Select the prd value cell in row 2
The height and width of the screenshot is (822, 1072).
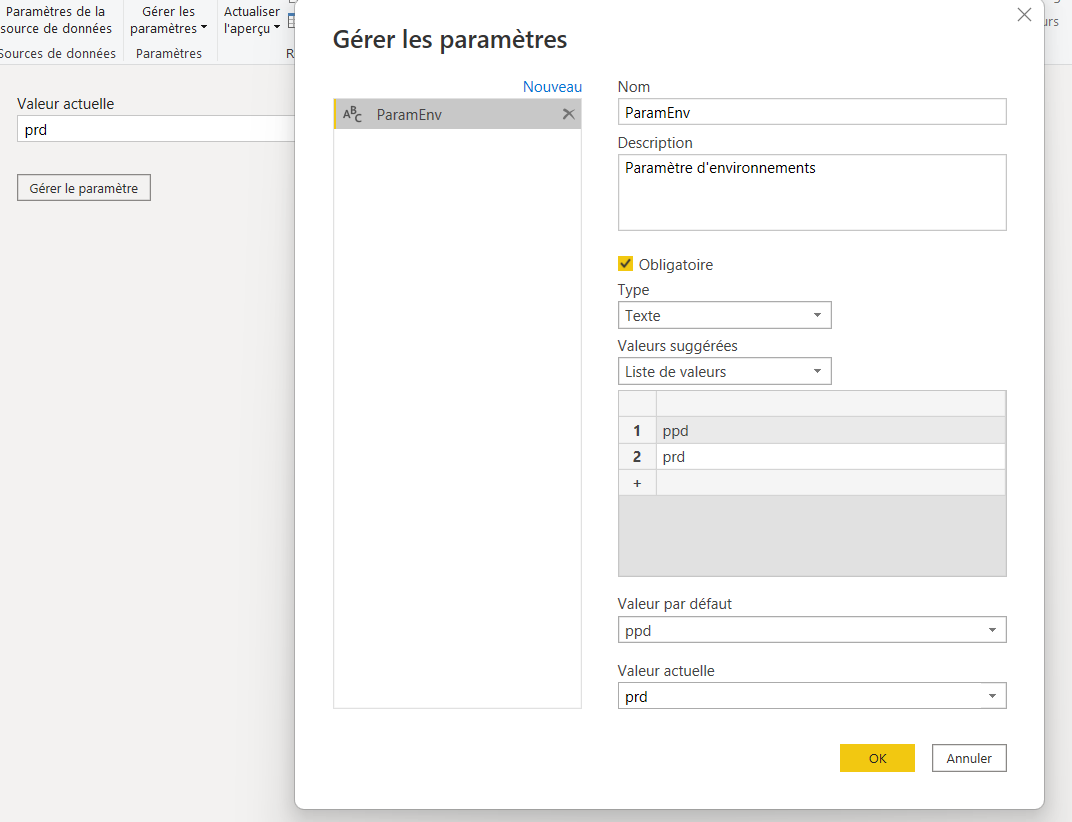point(831,457)
